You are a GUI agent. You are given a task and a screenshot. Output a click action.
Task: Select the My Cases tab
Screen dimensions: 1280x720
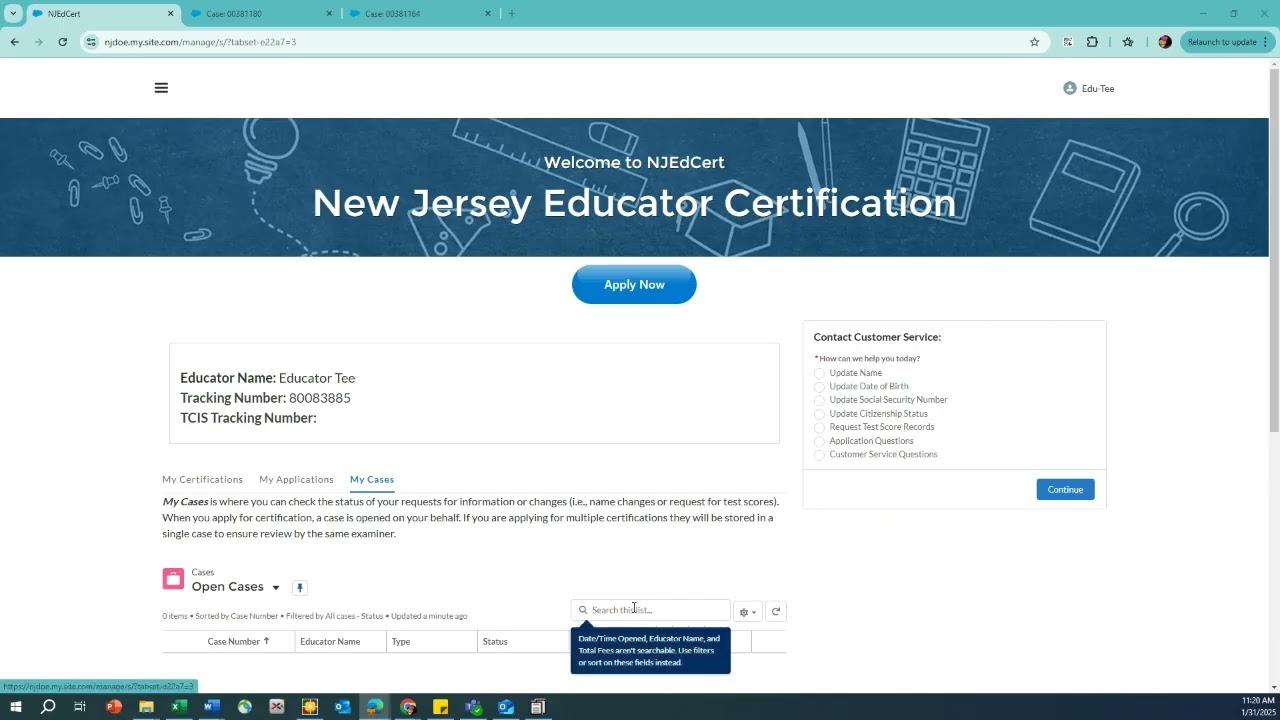click(372, 480)
